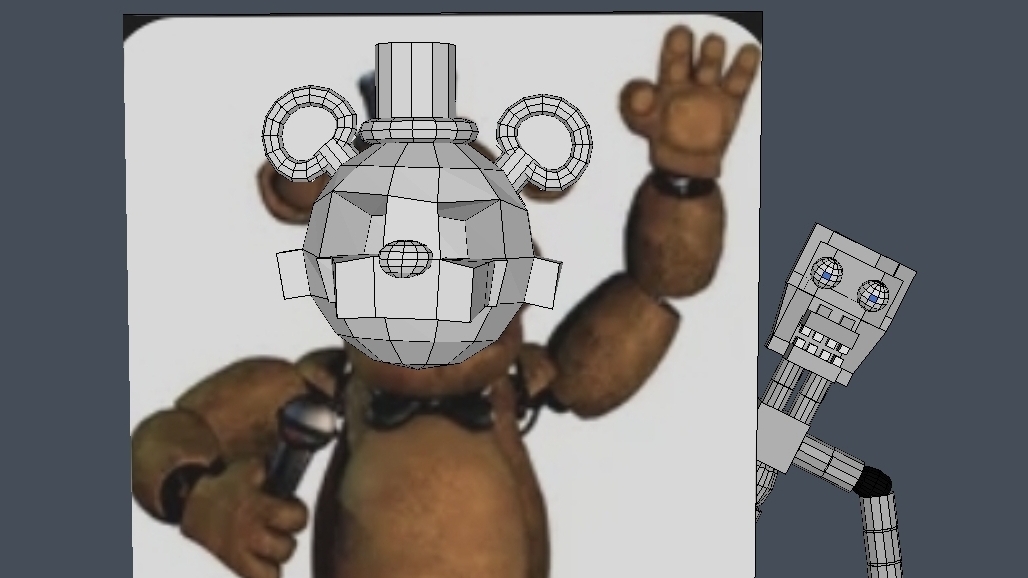
Task: Select the top hat cylinder mesh
Action: pyautogui.click(x=415, y=80)
